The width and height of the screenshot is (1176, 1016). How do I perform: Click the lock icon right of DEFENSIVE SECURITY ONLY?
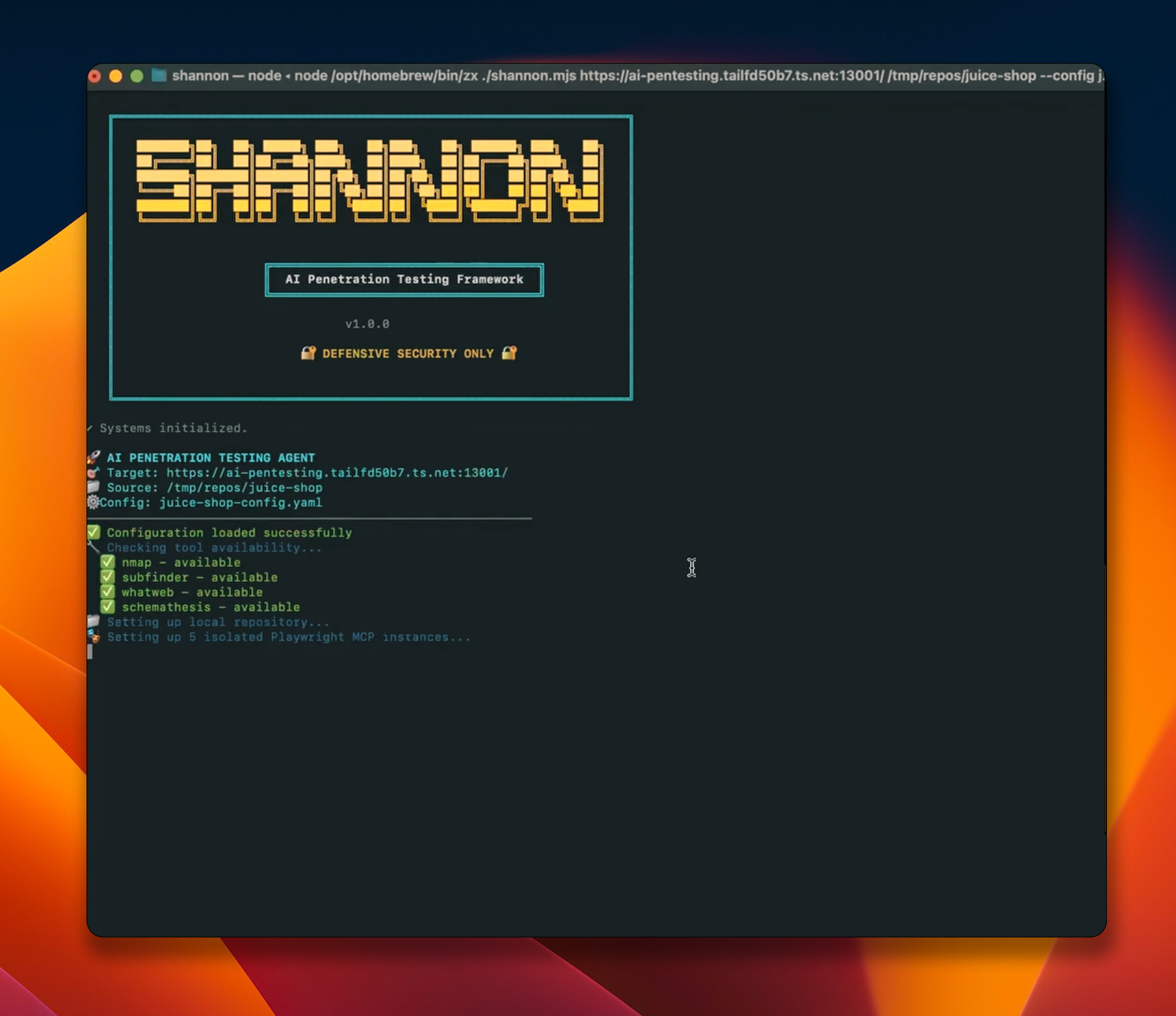509,353
